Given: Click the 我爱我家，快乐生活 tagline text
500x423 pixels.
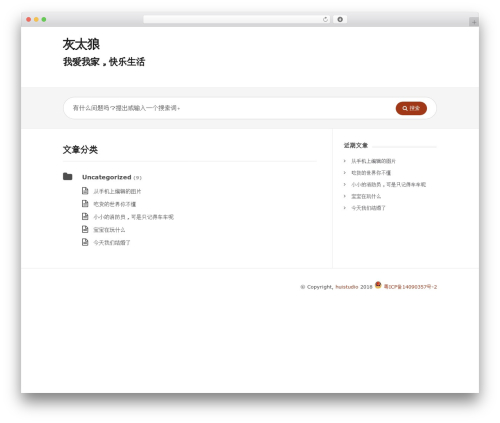Looking at the screenshot, I should (104, 62).
